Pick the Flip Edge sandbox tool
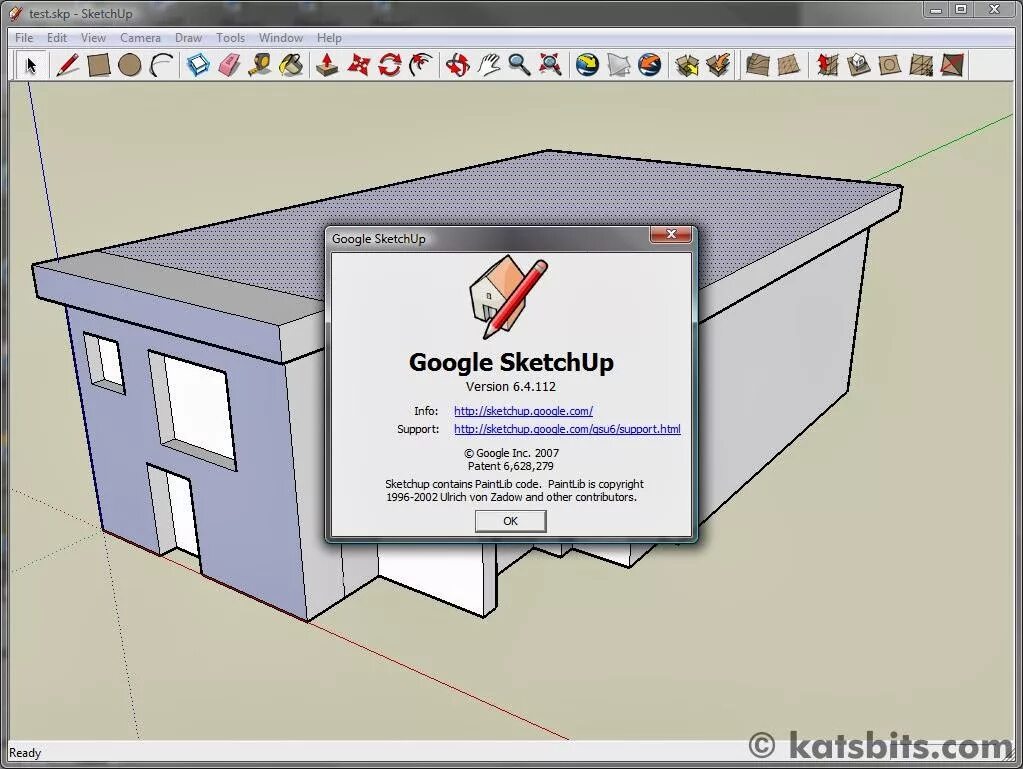Screen dimensions: 1023x769 953,65
